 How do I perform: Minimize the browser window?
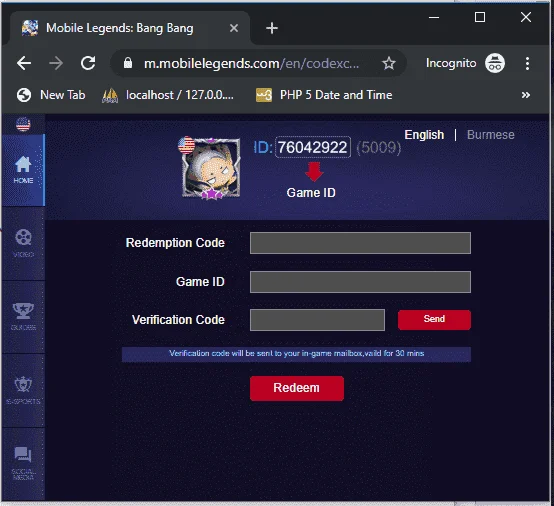[434, 17]
